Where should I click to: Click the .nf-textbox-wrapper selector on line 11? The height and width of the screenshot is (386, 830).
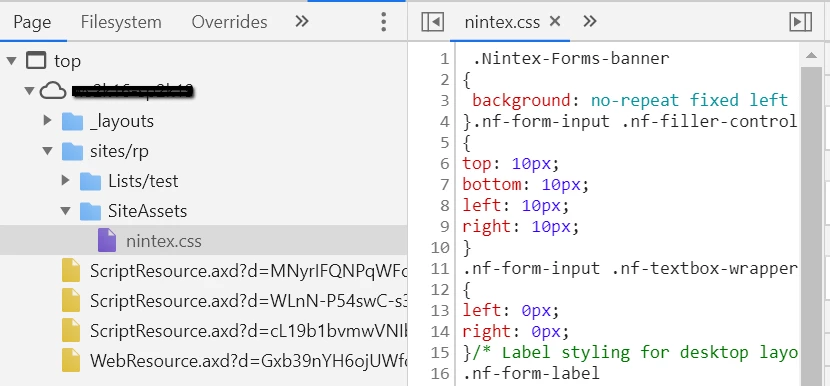705,268
